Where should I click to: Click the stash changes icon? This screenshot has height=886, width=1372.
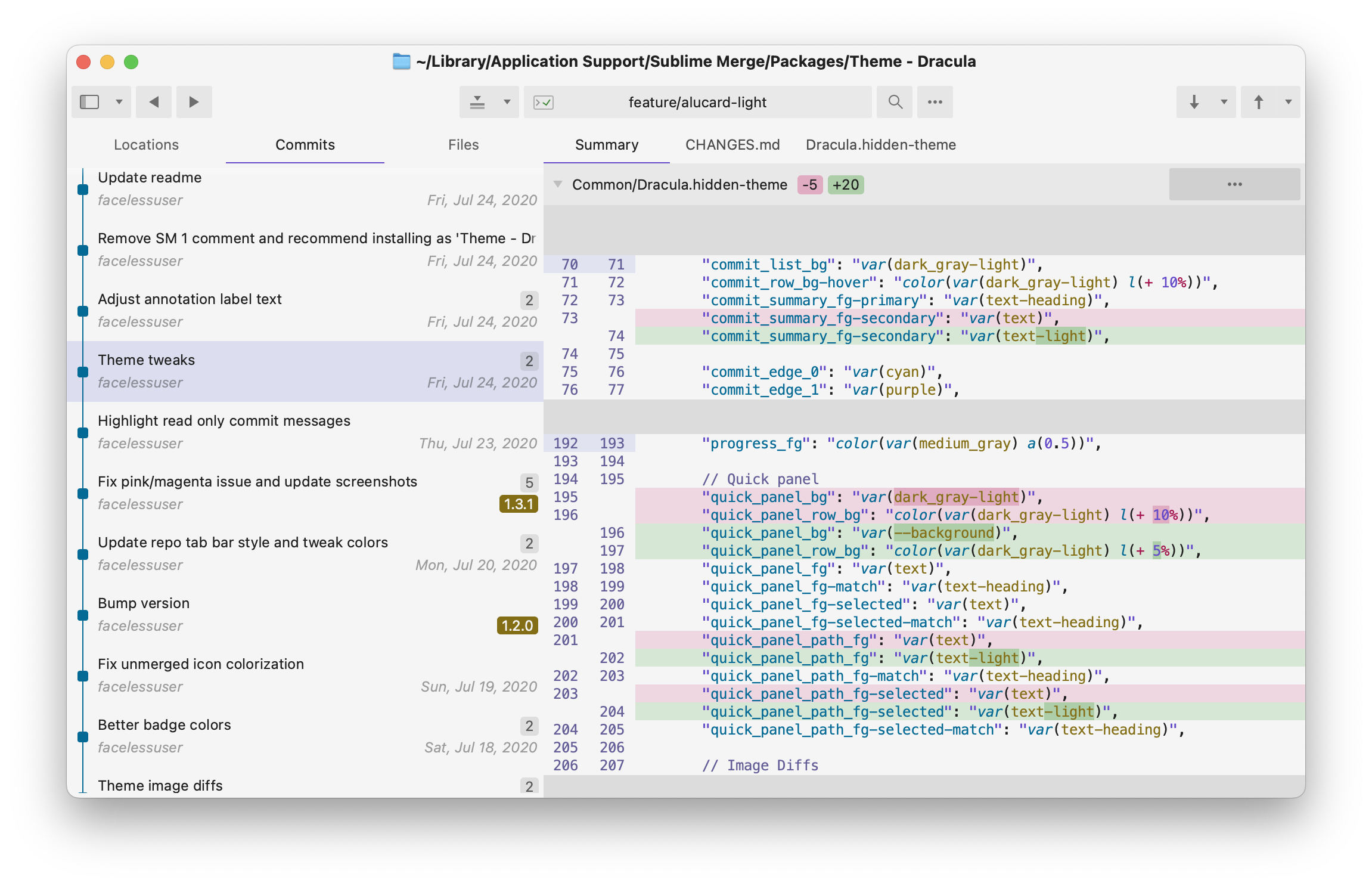(477, 102)
